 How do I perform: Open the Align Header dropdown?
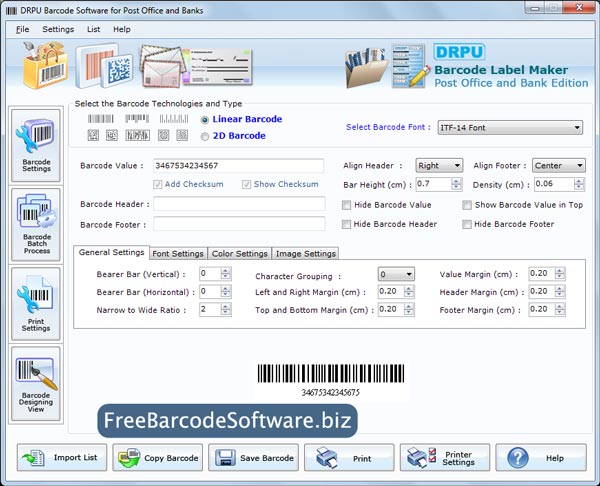(x=439, y=166)
